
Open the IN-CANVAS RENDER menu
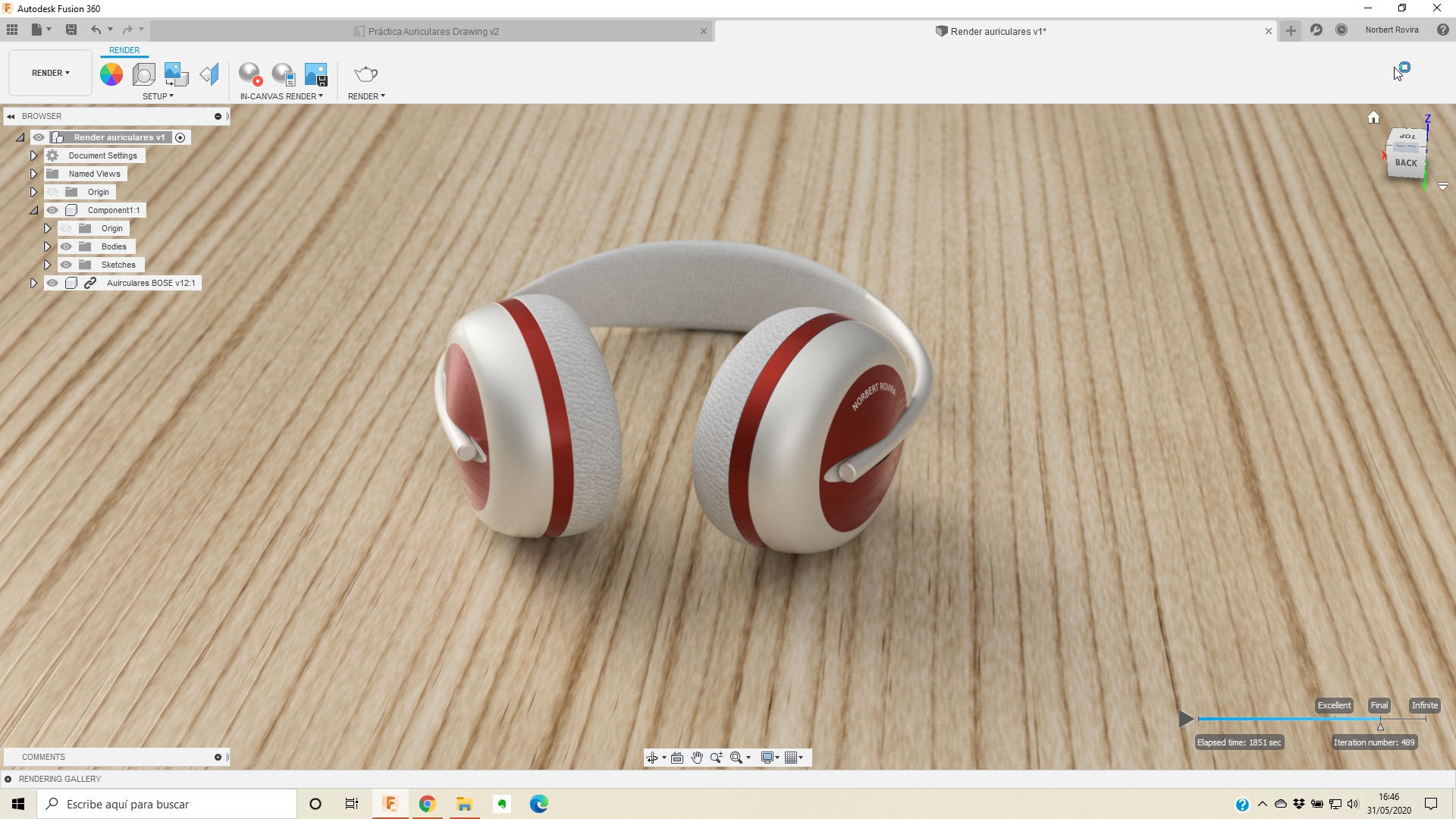pos(281,96)
